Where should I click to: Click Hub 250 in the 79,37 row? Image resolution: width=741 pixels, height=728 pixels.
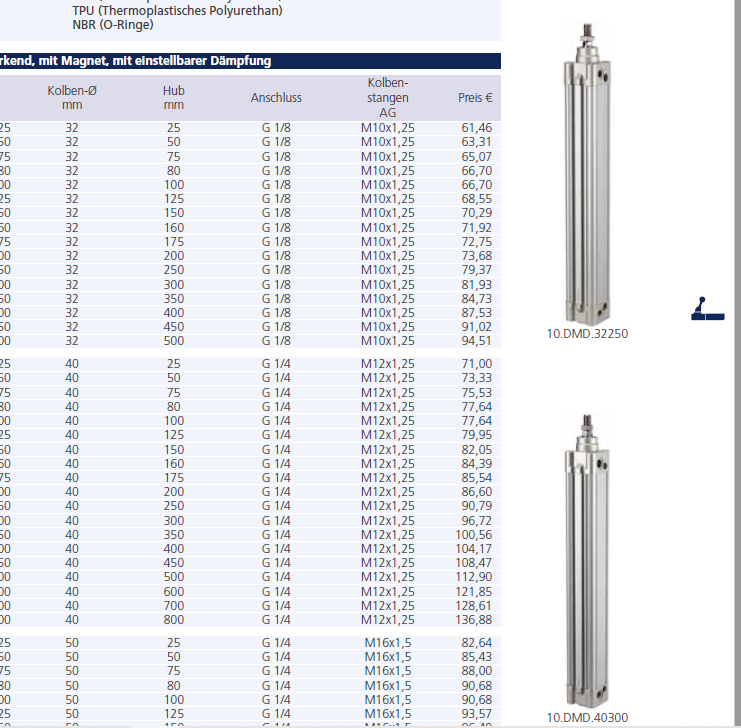click(x=173, y=270)
